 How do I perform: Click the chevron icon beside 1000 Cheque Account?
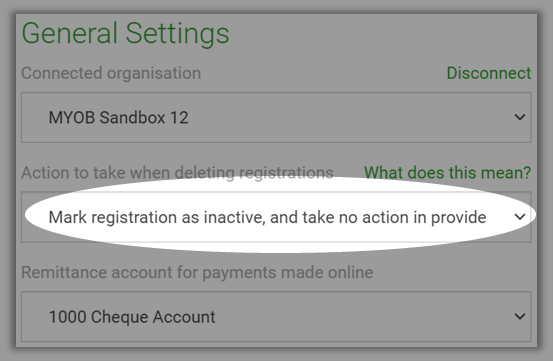click(519, 317)
